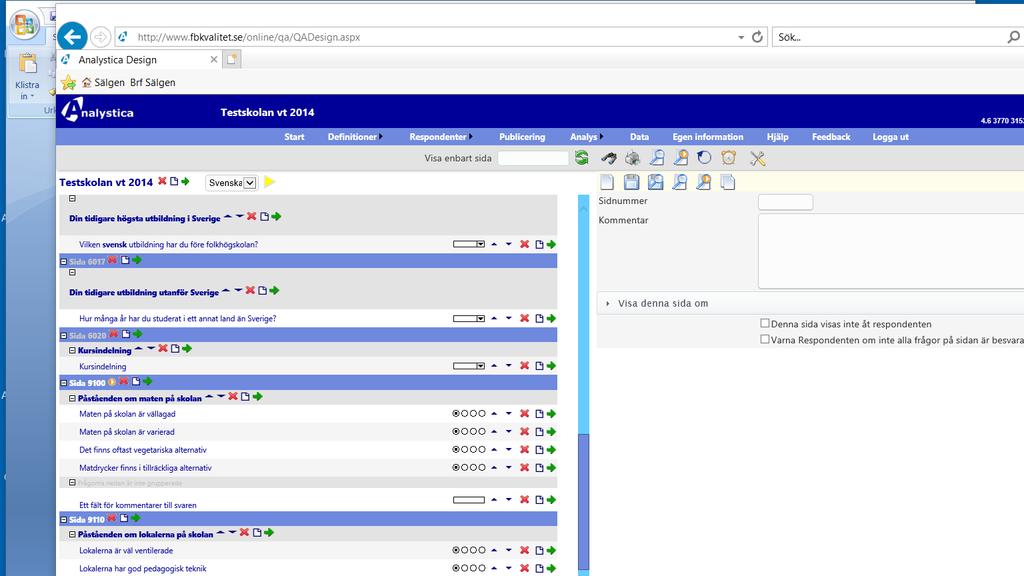Open the Definitioner menu
Screen dimensions: 1024x576
pos(355,136)
